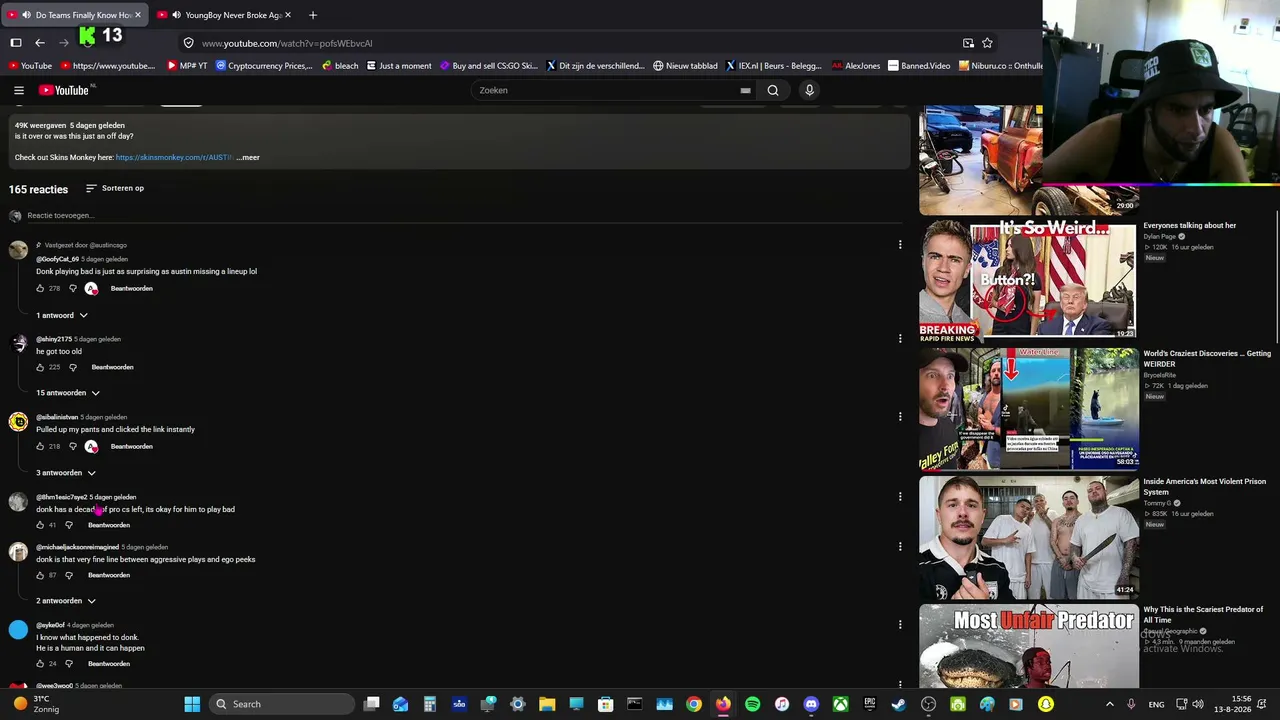The image size is (1280, 720).
Task: Show hidden system tray icons chevron
Action: point(1109,704)
